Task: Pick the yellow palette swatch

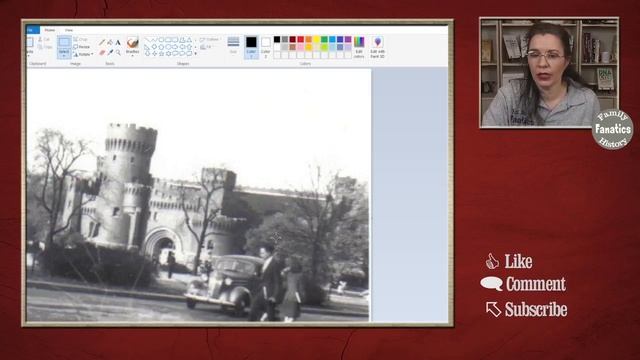Action: pyautogui.click(x=316, y=39)
